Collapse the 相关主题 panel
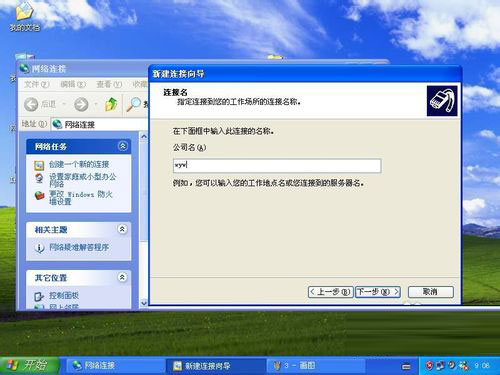 point(123,229)
